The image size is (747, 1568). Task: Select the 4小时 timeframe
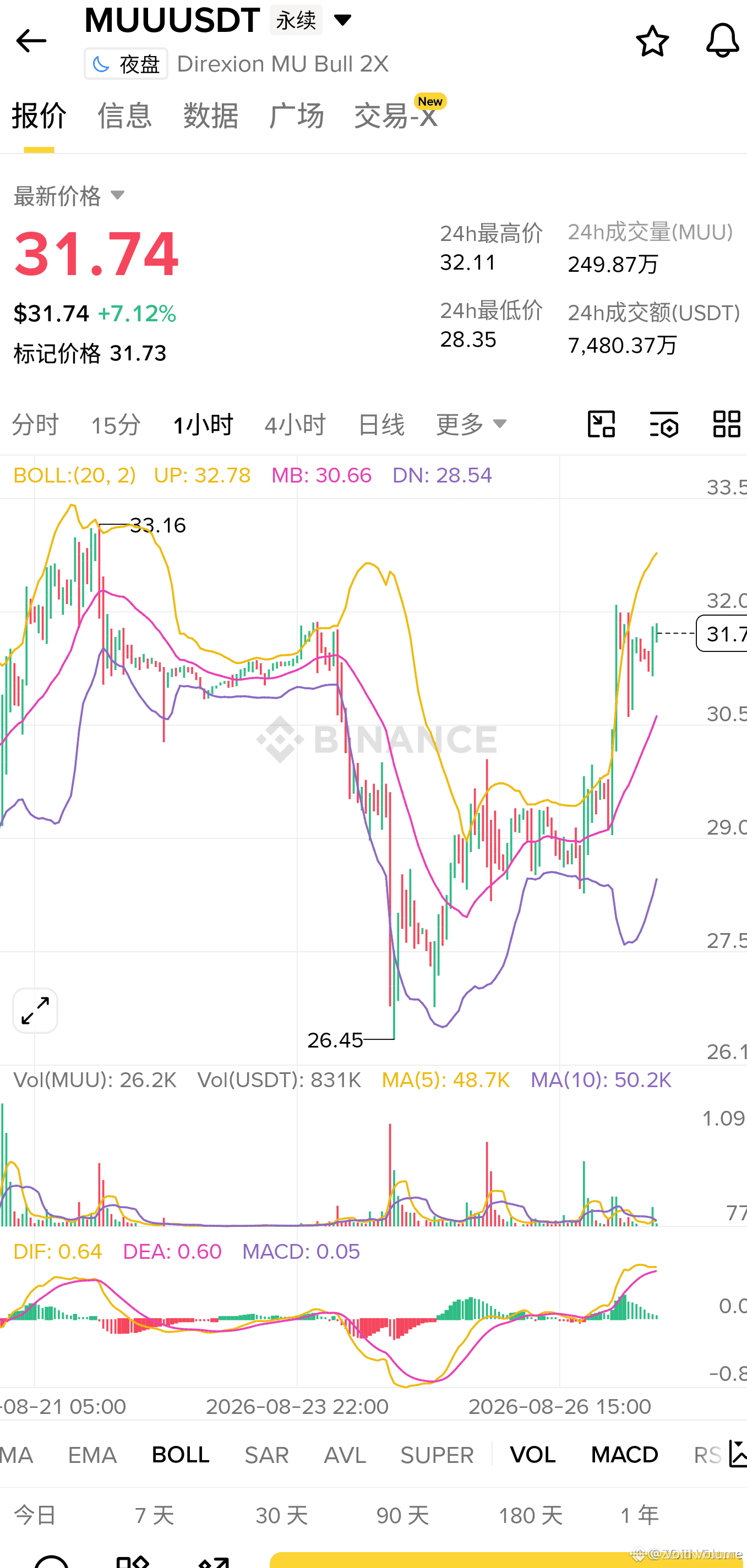click(x=295, y=424)
